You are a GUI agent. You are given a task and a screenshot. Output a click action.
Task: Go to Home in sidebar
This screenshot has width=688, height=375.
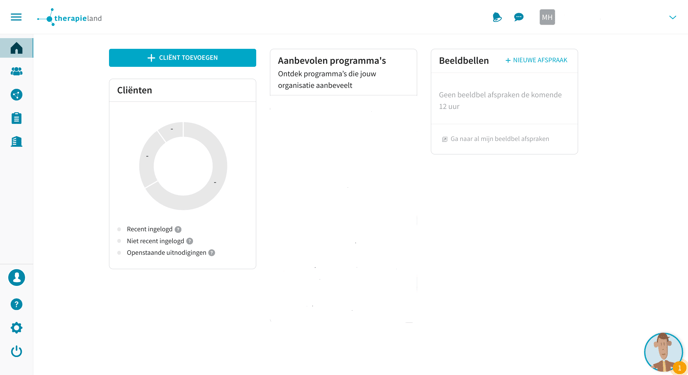[x=16, y=48]
